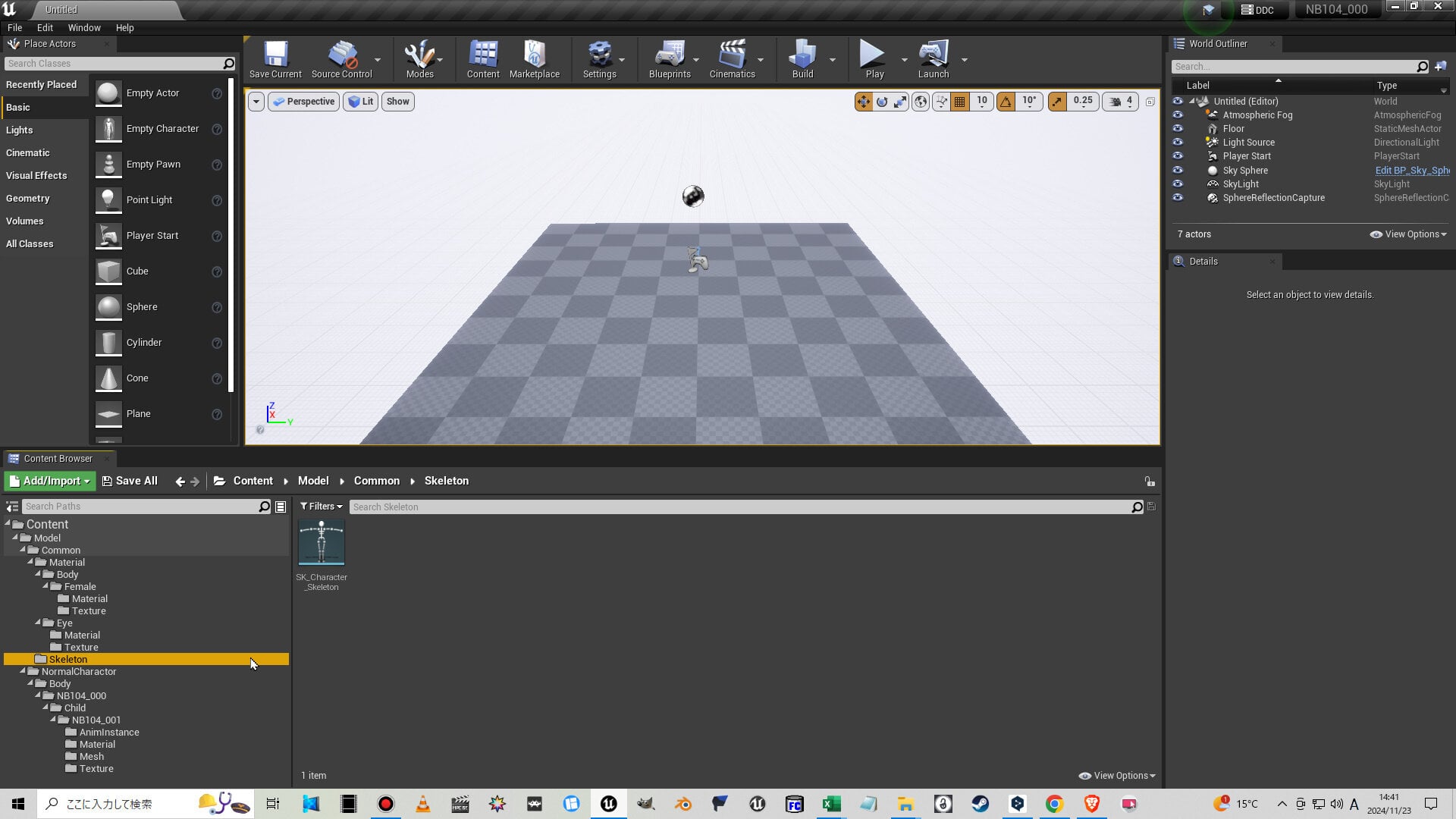
Task: Open Source Control toolbar icon
Action: [x=341, y=59]
